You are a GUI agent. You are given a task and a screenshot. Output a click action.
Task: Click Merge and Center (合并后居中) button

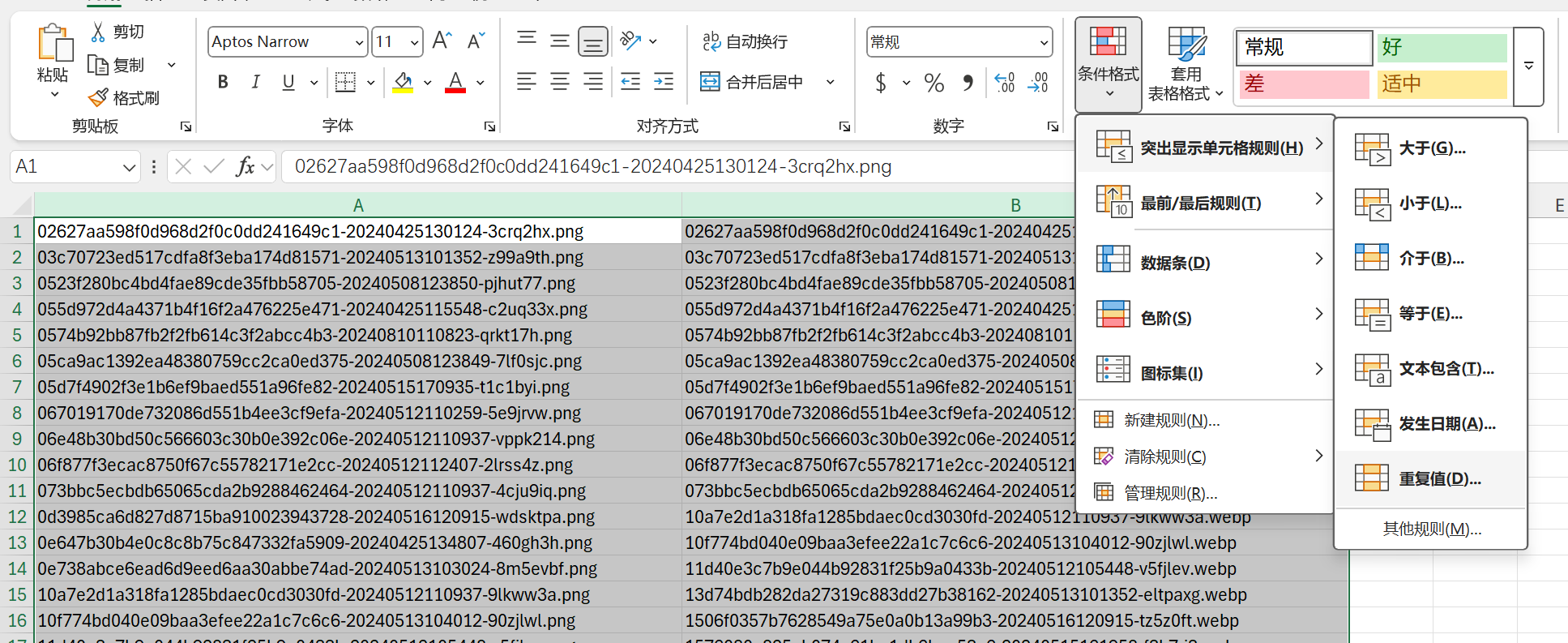point(754,82)
